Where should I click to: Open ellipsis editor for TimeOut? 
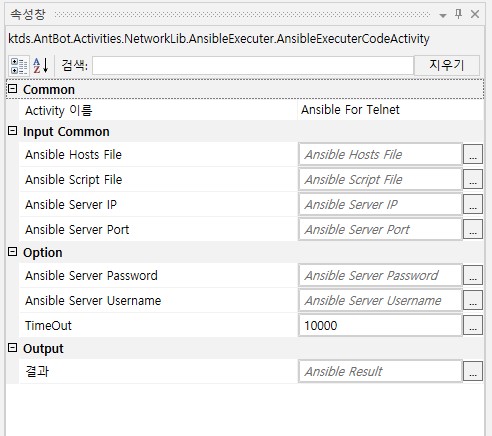(x=473, y=325)
